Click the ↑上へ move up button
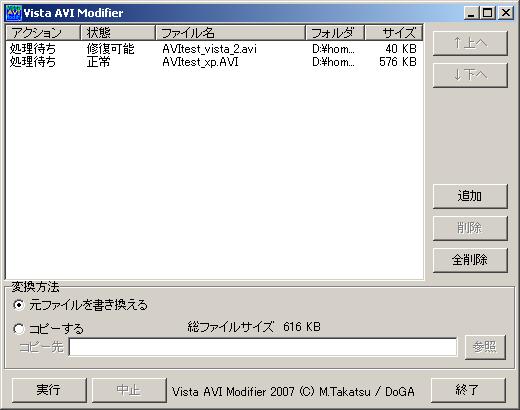 tap(470, 43)
